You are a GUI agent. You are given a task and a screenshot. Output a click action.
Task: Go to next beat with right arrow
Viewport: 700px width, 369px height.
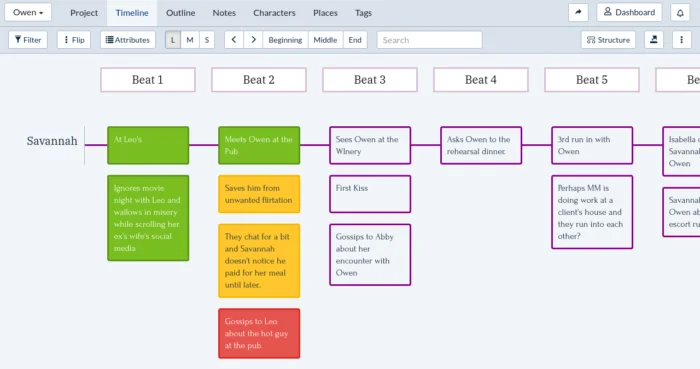click(253, 40)
